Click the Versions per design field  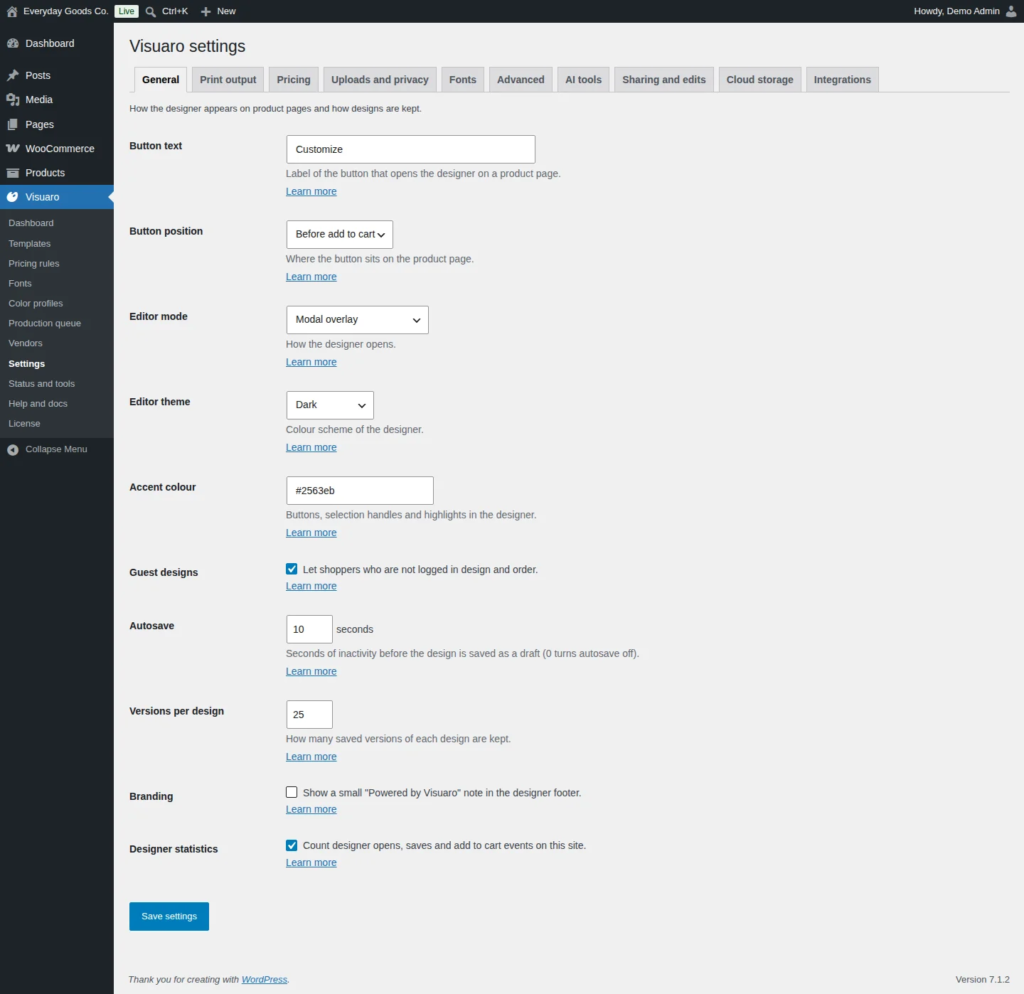309,714
